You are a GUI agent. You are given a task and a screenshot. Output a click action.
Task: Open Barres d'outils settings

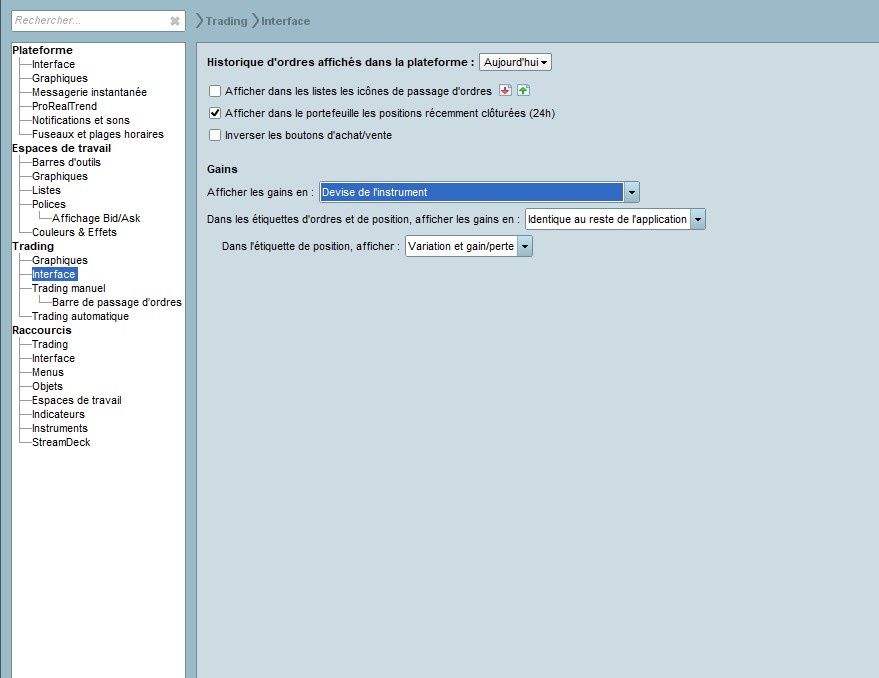point(66,162)
